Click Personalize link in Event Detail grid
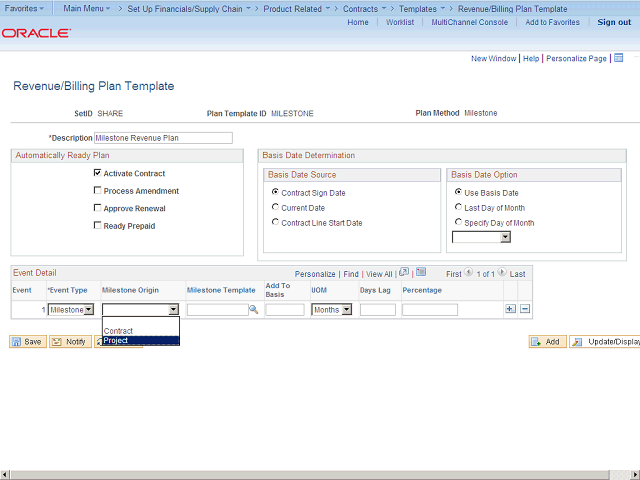Viewport: 640px width, 480px height. (315, 274)
